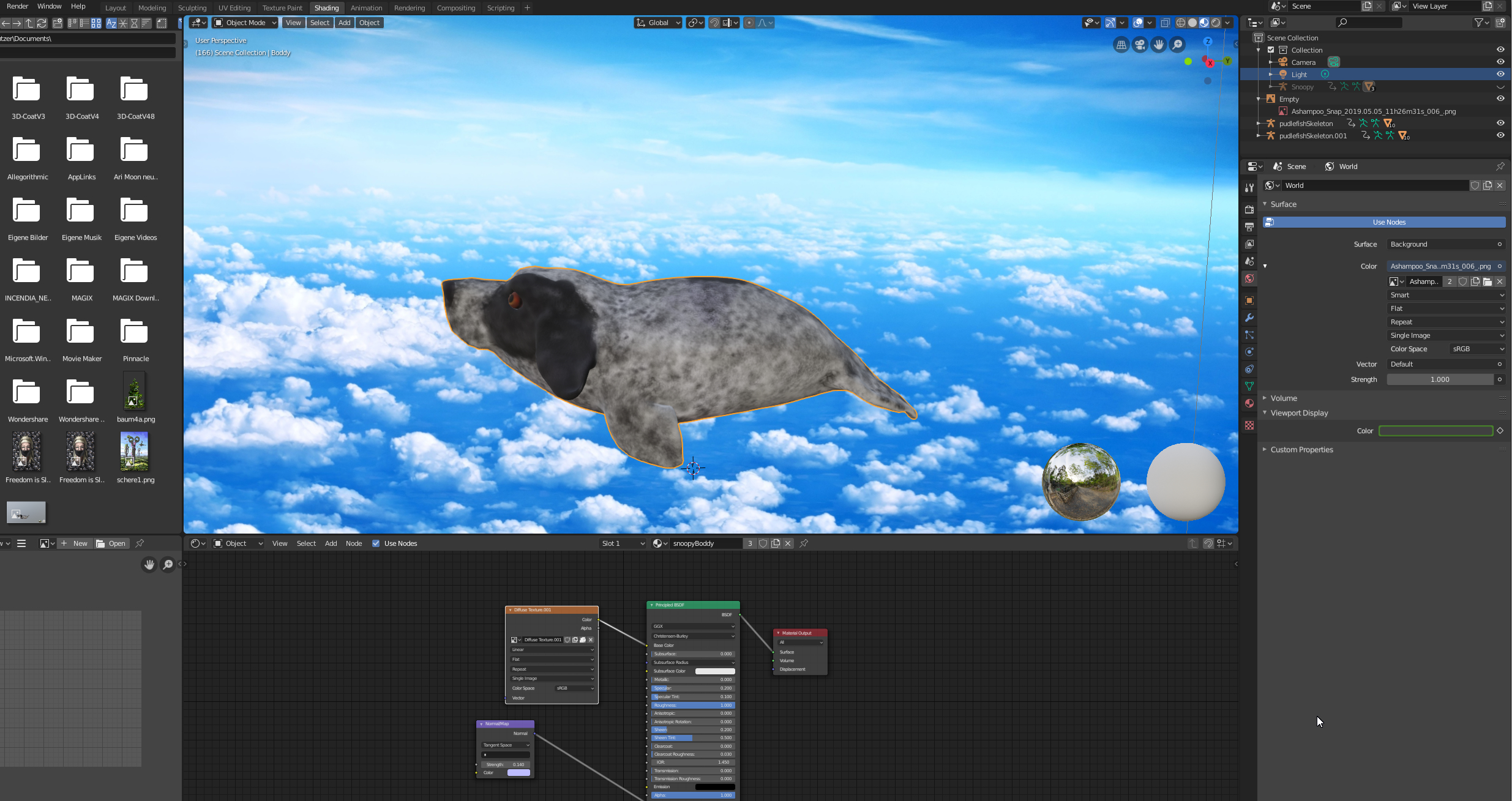
Task: Click the Viewport Display color swatch
Action: click(x=1435, y=431)
